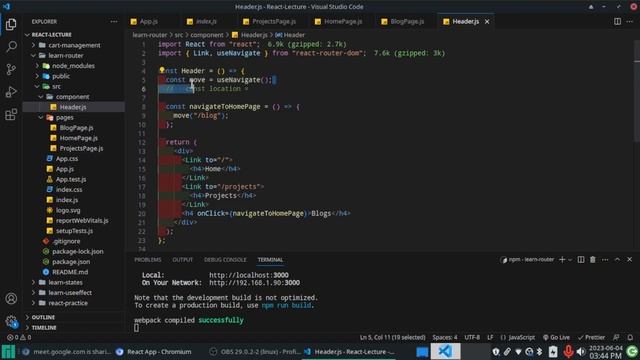Expand the react-practice folder
Screen dimensions: 640x360
coord(73,303)
